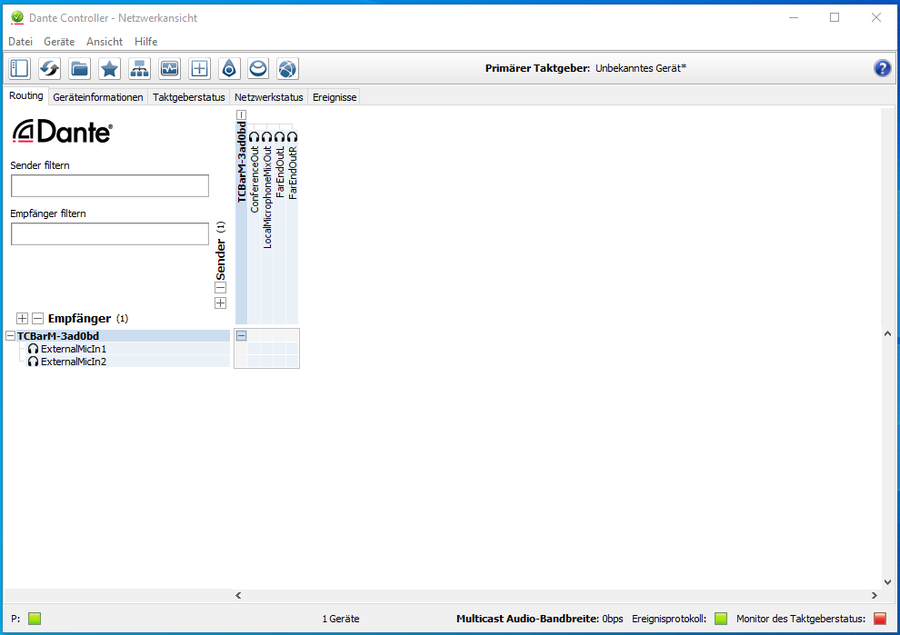Click the minus cell in the routing grid
The height and width of the screenshot is (635, 900).
tap(241, 336)
